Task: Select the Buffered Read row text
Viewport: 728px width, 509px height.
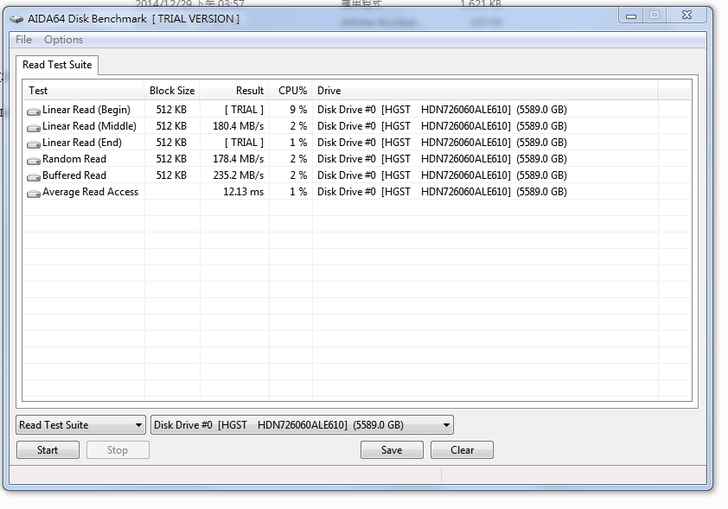Action: (74, 175)
